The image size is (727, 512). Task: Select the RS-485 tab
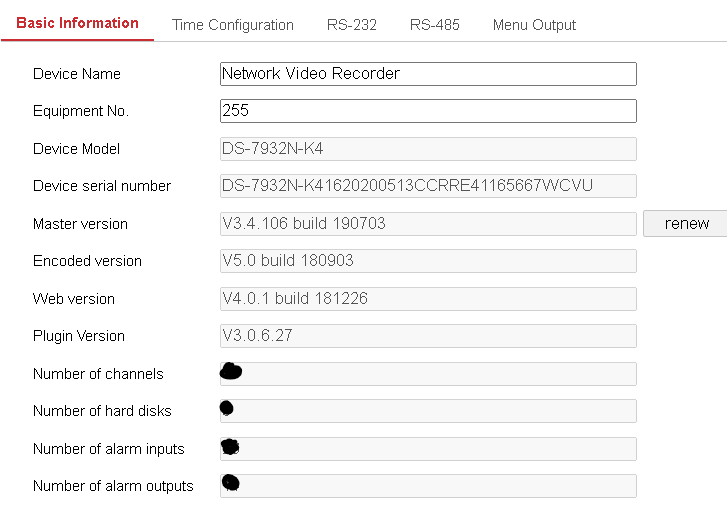pyautogui.click(x=434, y=25)
